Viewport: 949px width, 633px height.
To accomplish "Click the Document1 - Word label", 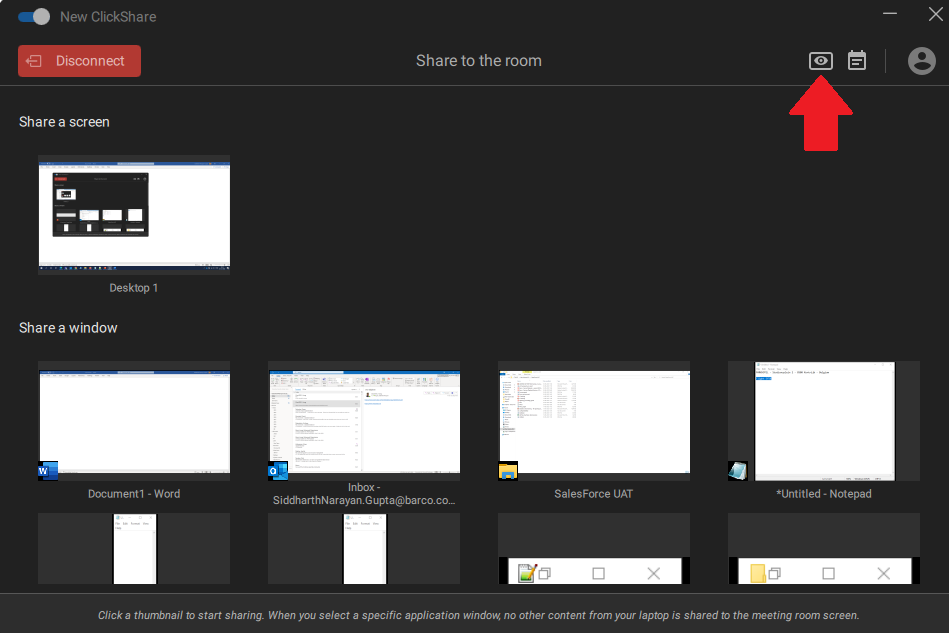I will pos(134,494).
